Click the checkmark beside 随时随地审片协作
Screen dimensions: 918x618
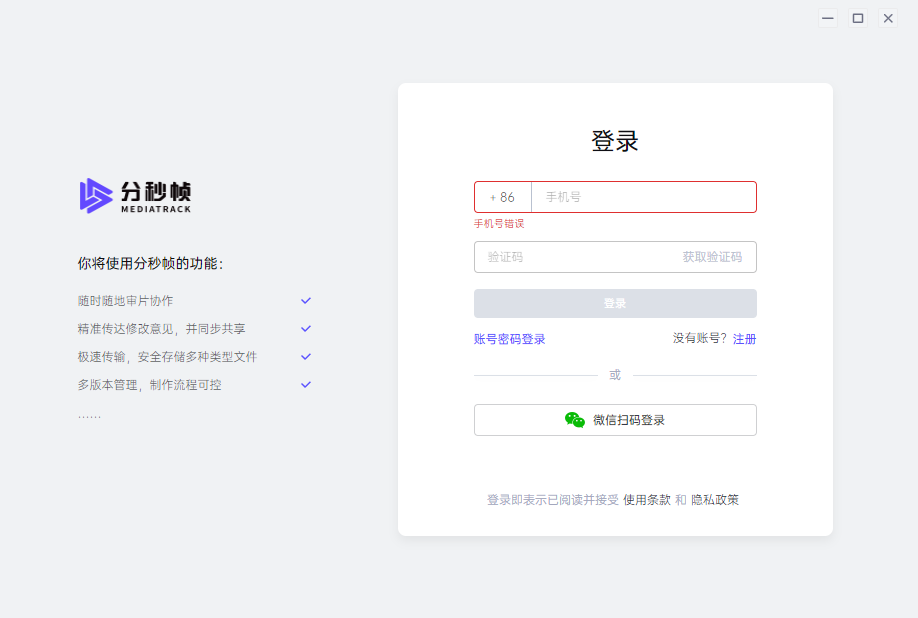point(305,300)
